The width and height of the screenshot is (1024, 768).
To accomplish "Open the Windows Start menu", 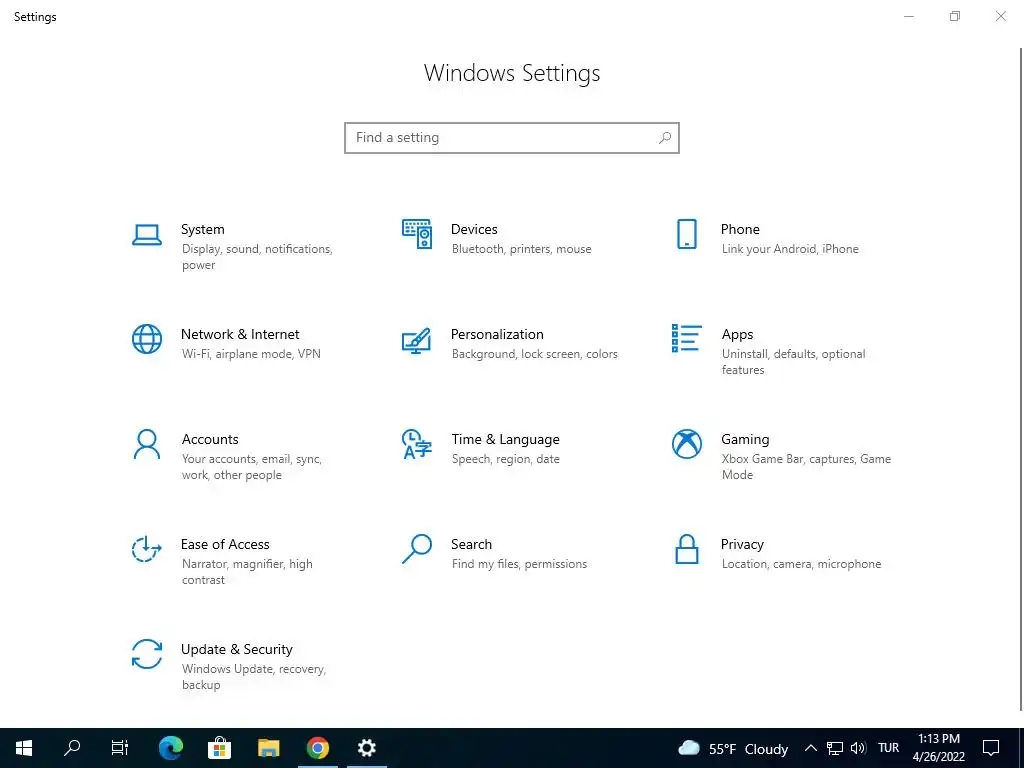I will [24, 748].
